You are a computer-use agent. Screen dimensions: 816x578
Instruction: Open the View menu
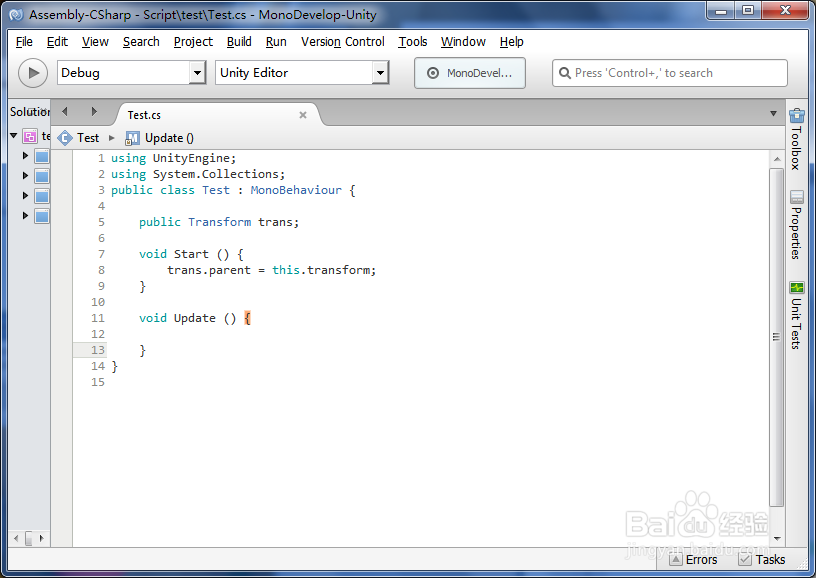(95, 42)
